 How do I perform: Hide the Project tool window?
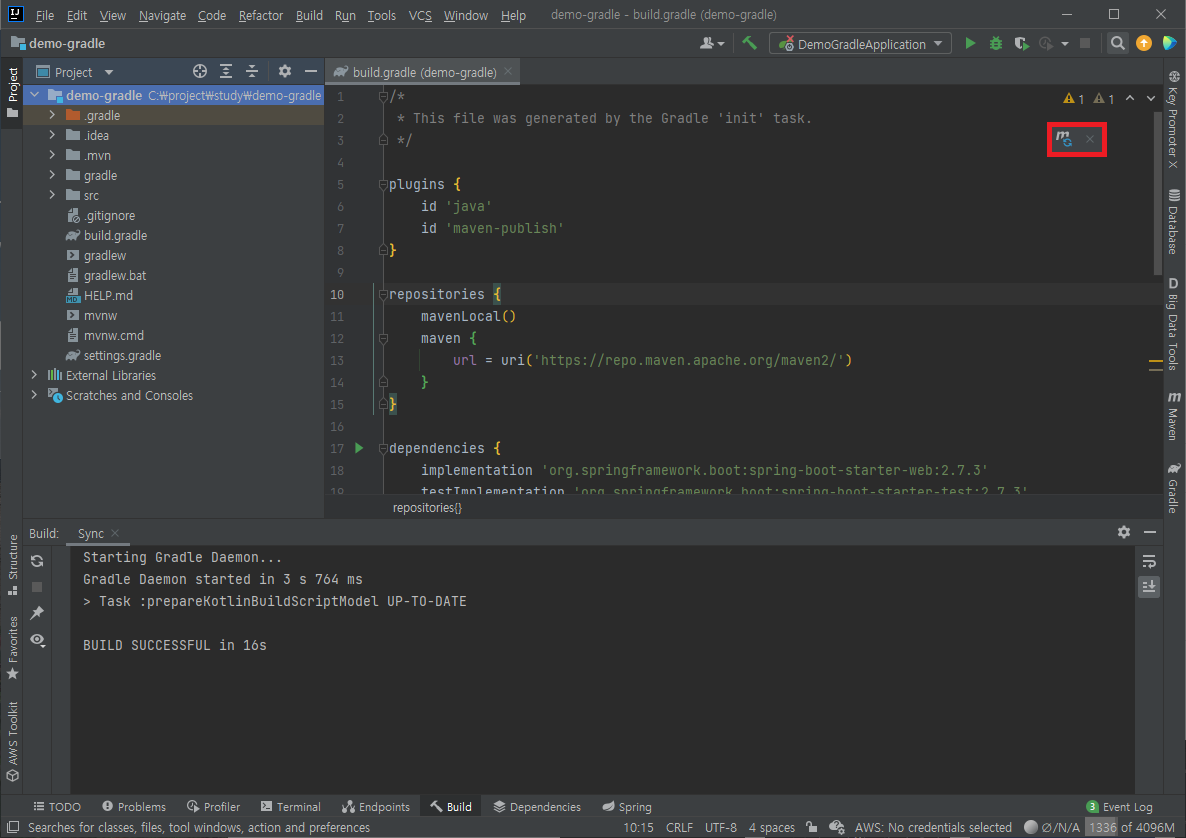coord(310,71)
